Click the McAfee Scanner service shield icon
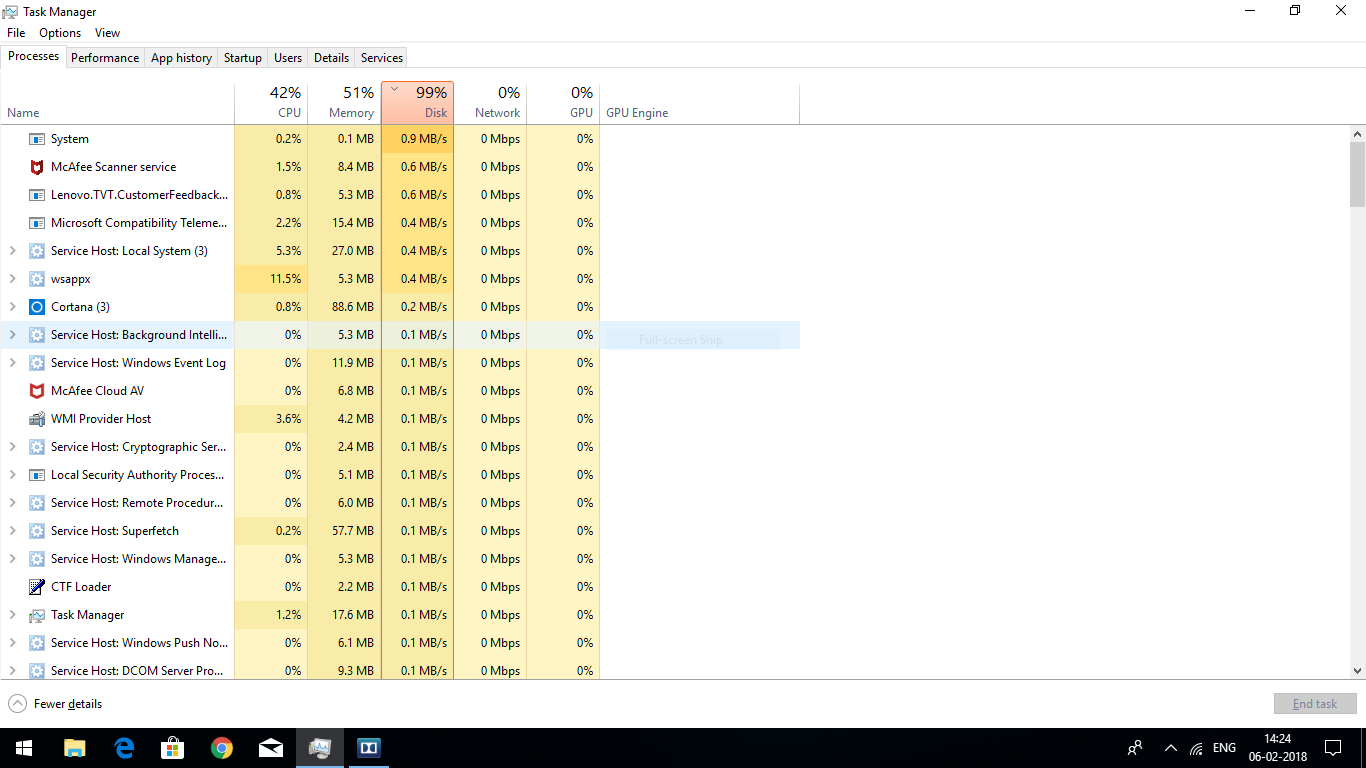The height and width of the screenshot is (768, 1366). [37, 167]
